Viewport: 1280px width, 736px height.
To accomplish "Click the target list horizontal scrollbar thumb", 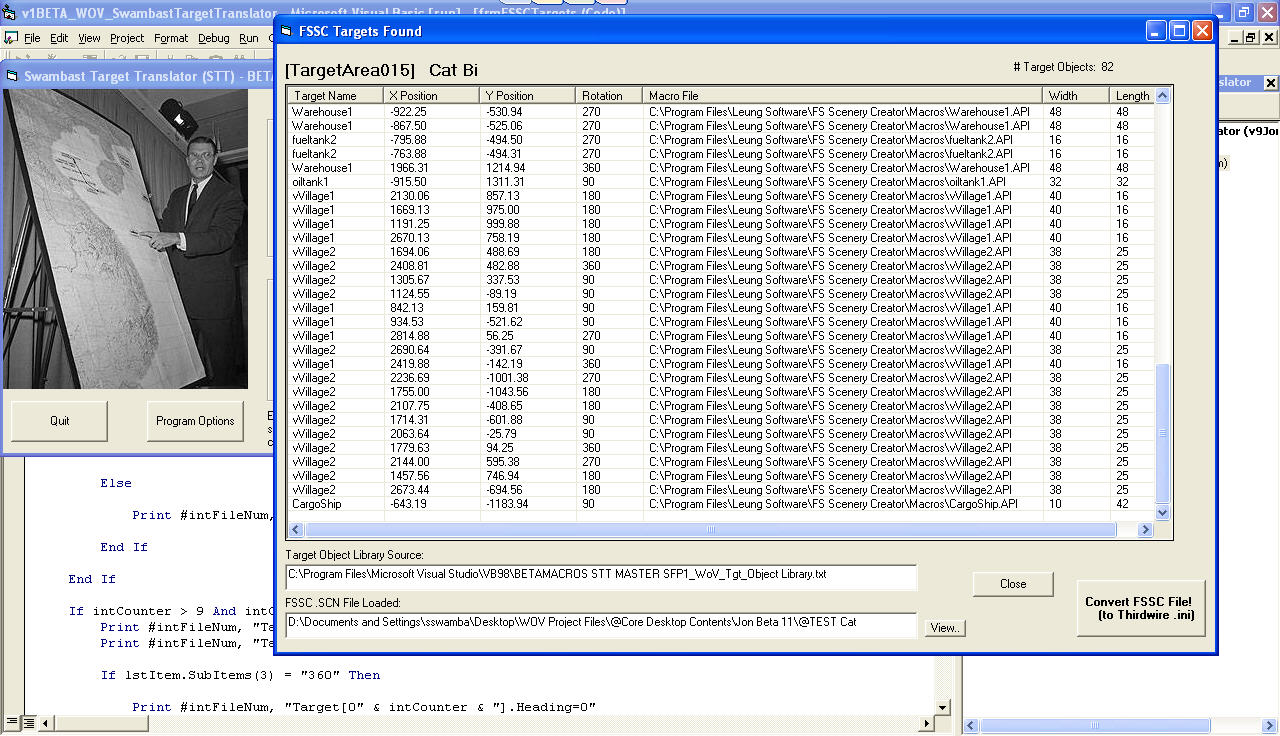I will [710, 529].
